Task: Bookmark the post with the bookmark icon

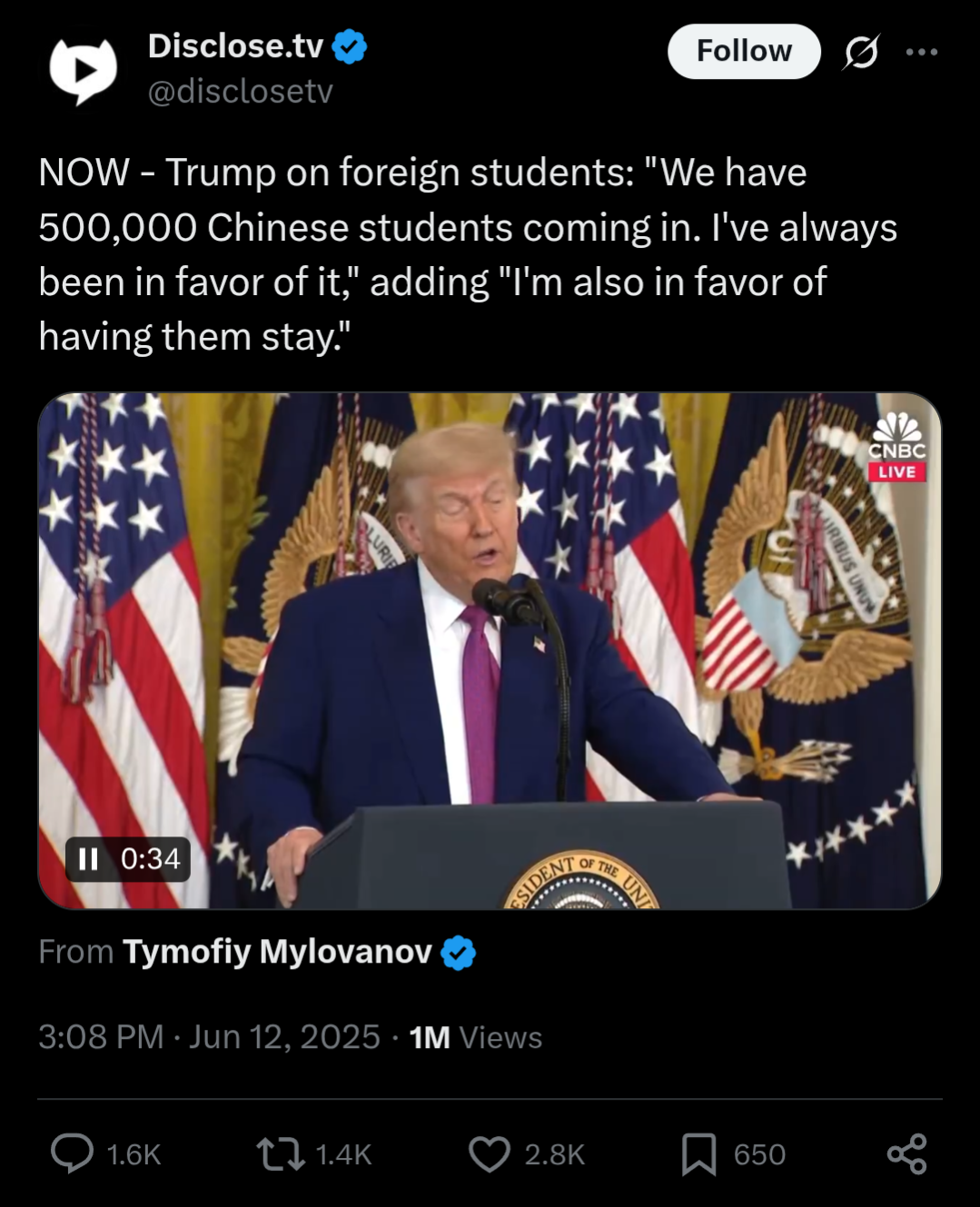Action: (x=698, y=1154)
